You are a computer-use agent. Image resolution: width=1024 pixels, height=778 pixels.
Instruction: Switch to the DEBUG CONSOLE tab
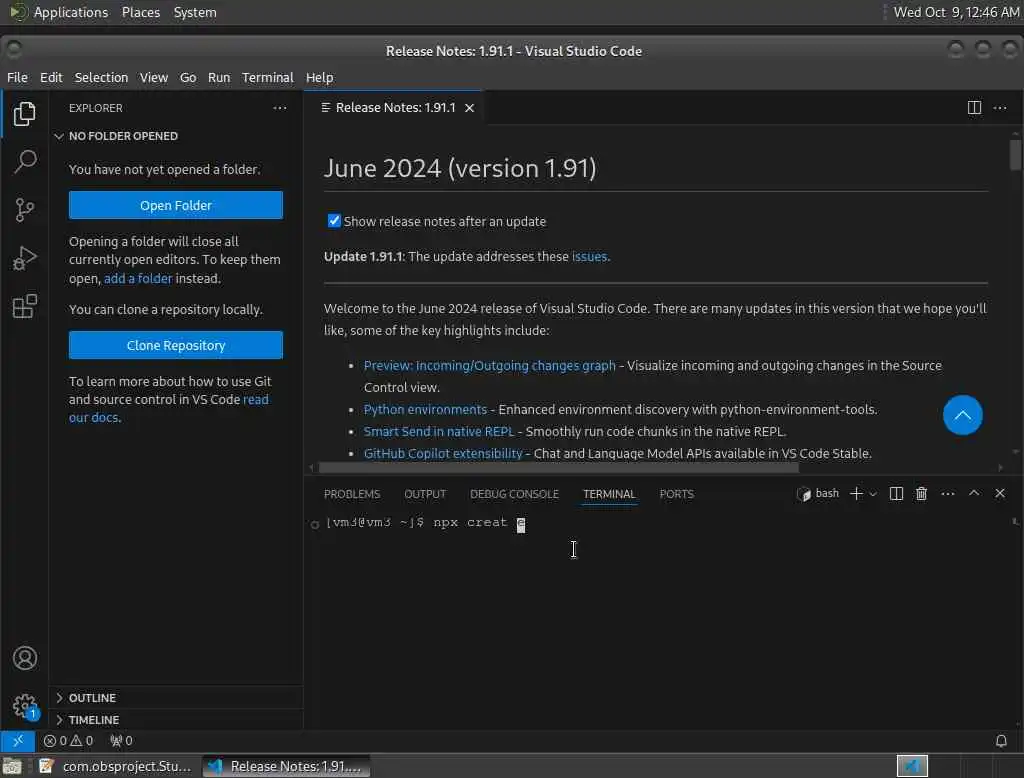514,494
